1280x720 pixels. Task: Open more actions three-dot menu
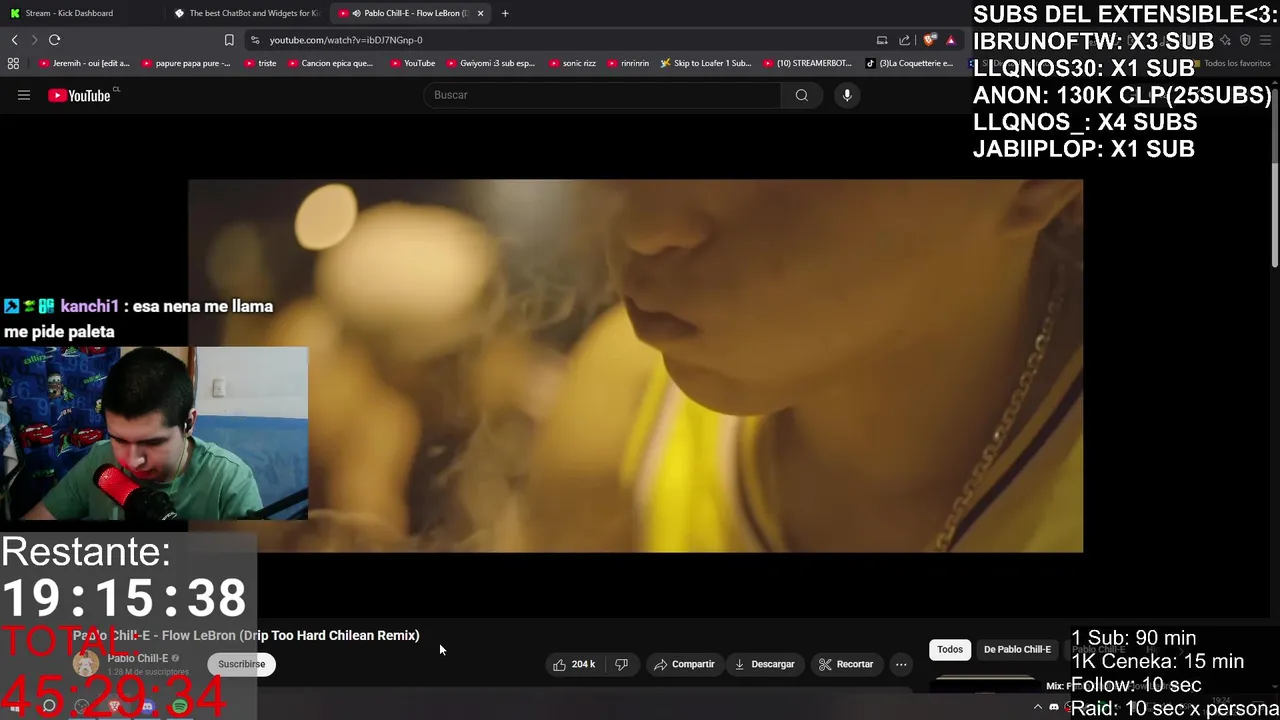point(901,664)
